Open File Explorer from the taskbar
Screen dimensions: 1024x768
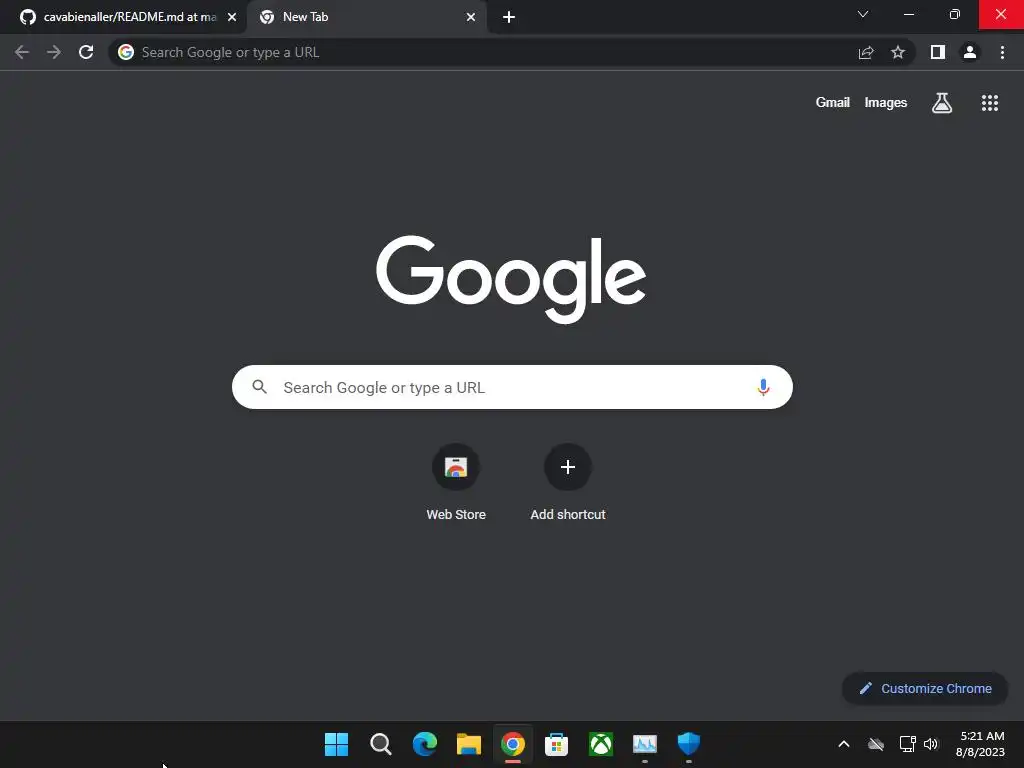[x=468, y=744]
